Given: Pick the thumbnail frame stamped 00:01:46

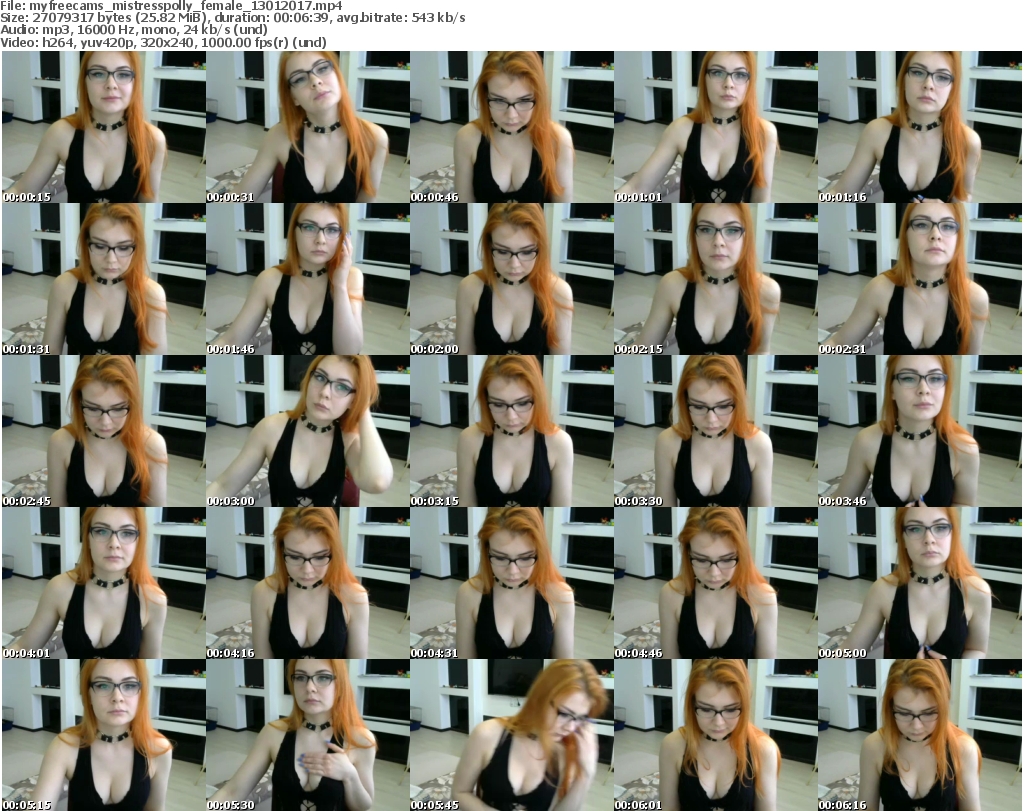Looking at the screenshot, I should [308, 279].
